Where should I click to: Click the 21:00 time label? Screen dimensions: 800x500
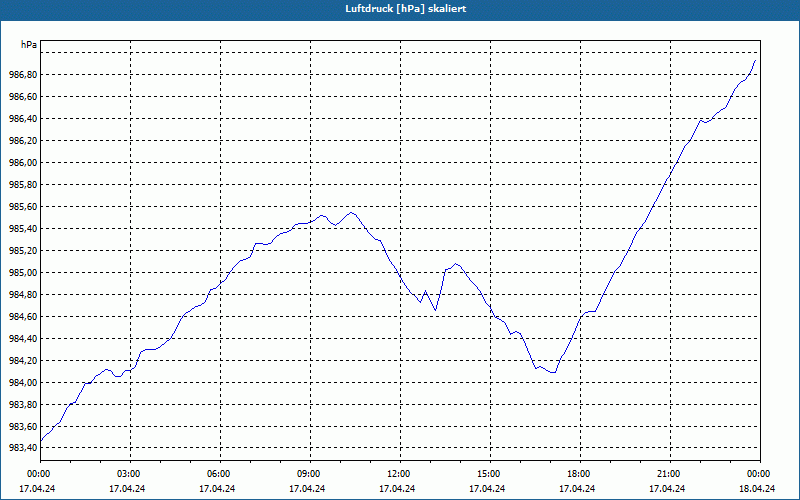[670, 474]
